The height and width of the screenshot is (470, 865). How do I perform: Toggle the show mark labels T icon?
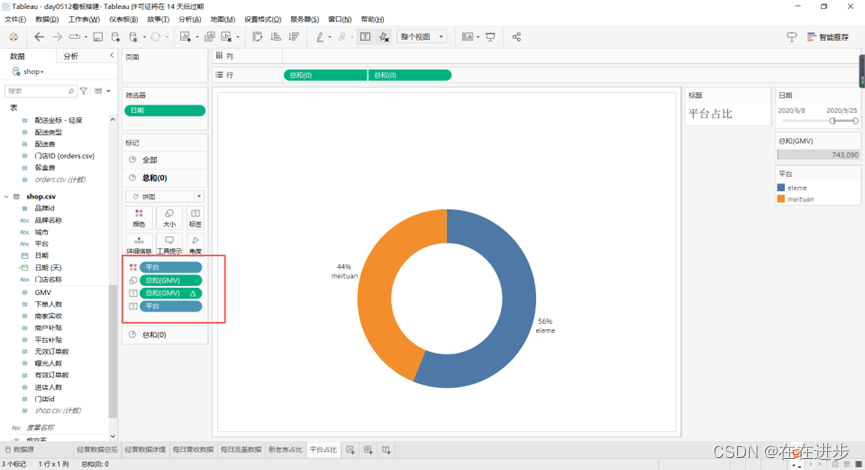pyautogui.click(x=365, y=37)
